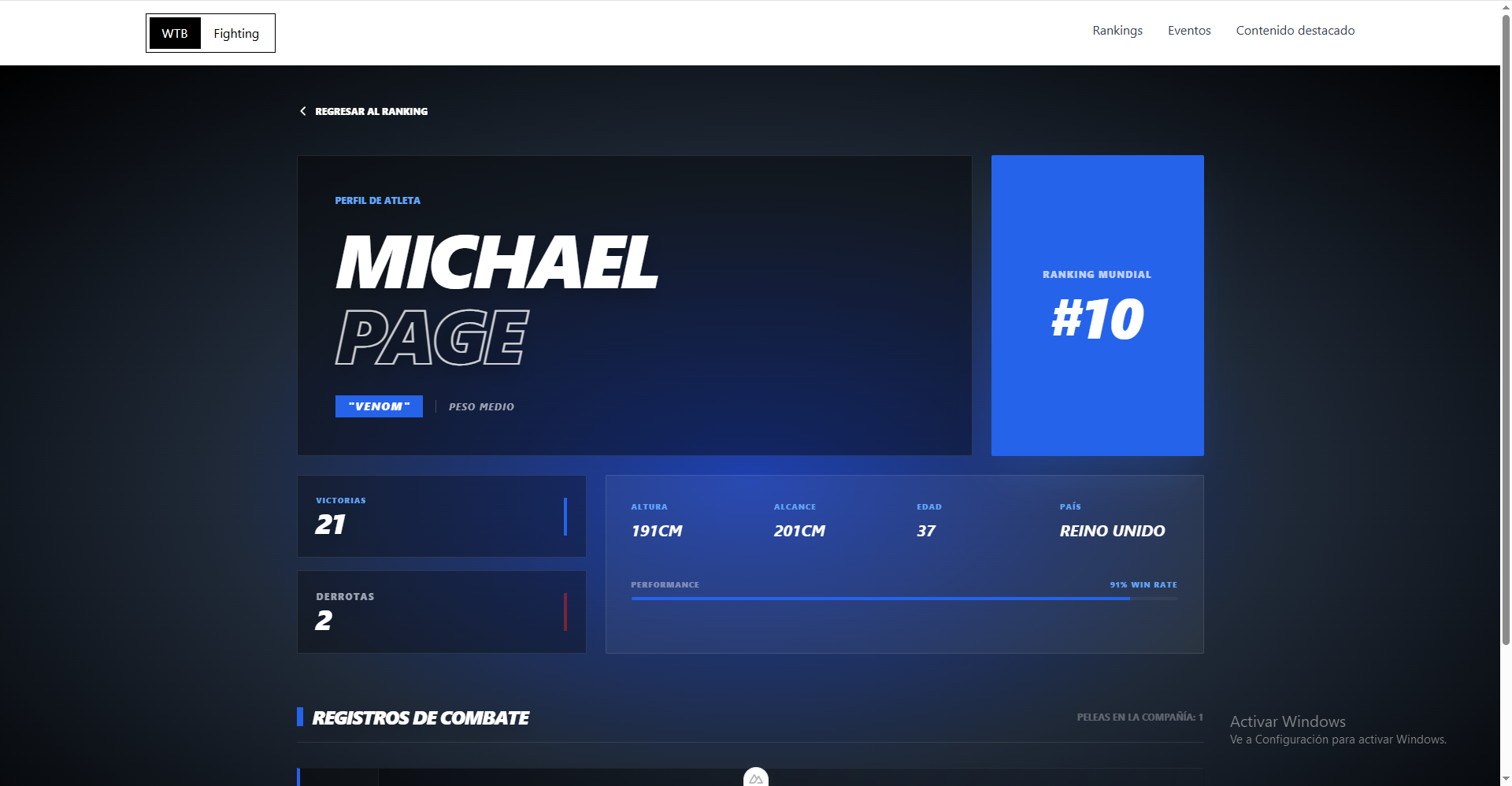Click the blue Victorias indicator bar

click(565, 517)
